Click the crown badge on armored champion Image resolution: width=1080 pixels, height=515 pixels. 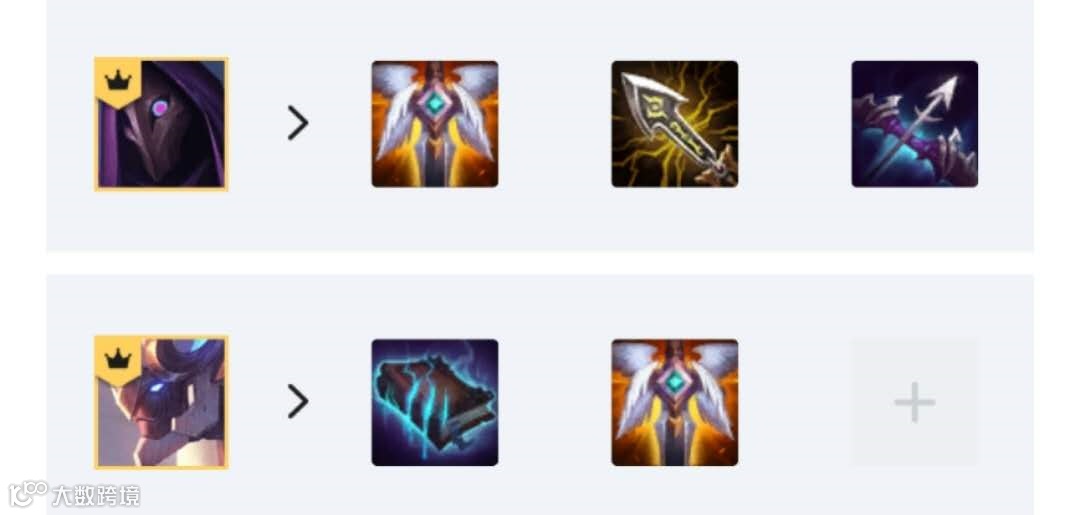[118, 359]
